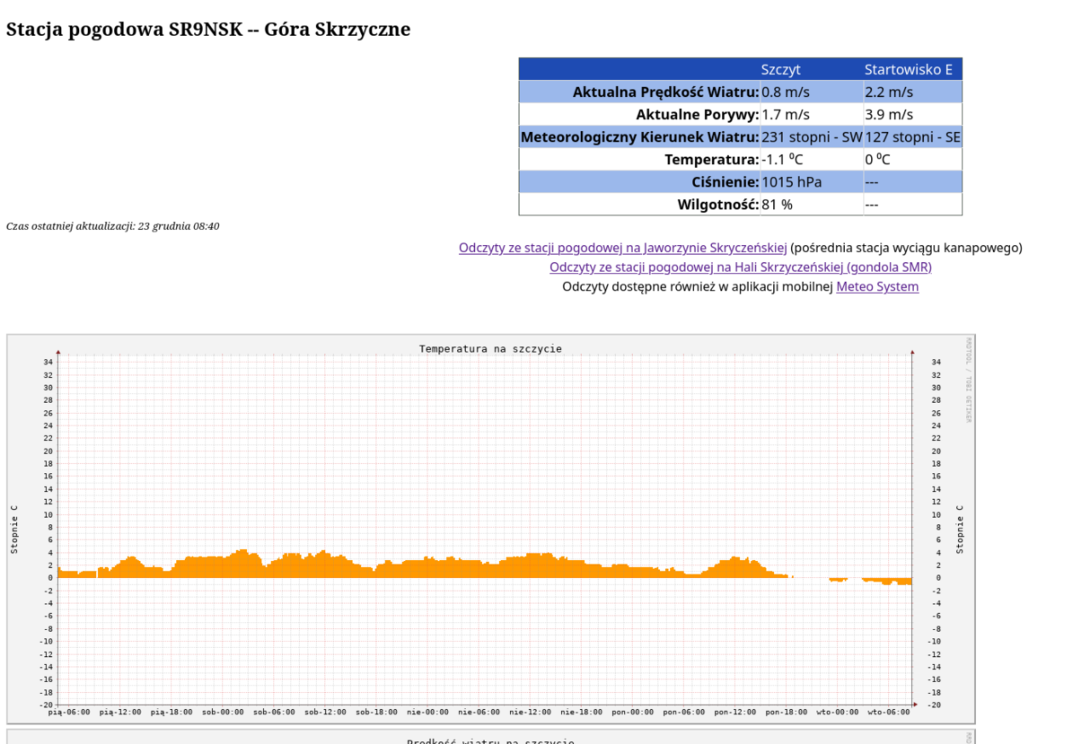Image resolution: width=1090 pixels, height=744 pixels.
Task: Open the Jaworzyna Skrzyczeńska station readings link
Action: tap(622, 248)
